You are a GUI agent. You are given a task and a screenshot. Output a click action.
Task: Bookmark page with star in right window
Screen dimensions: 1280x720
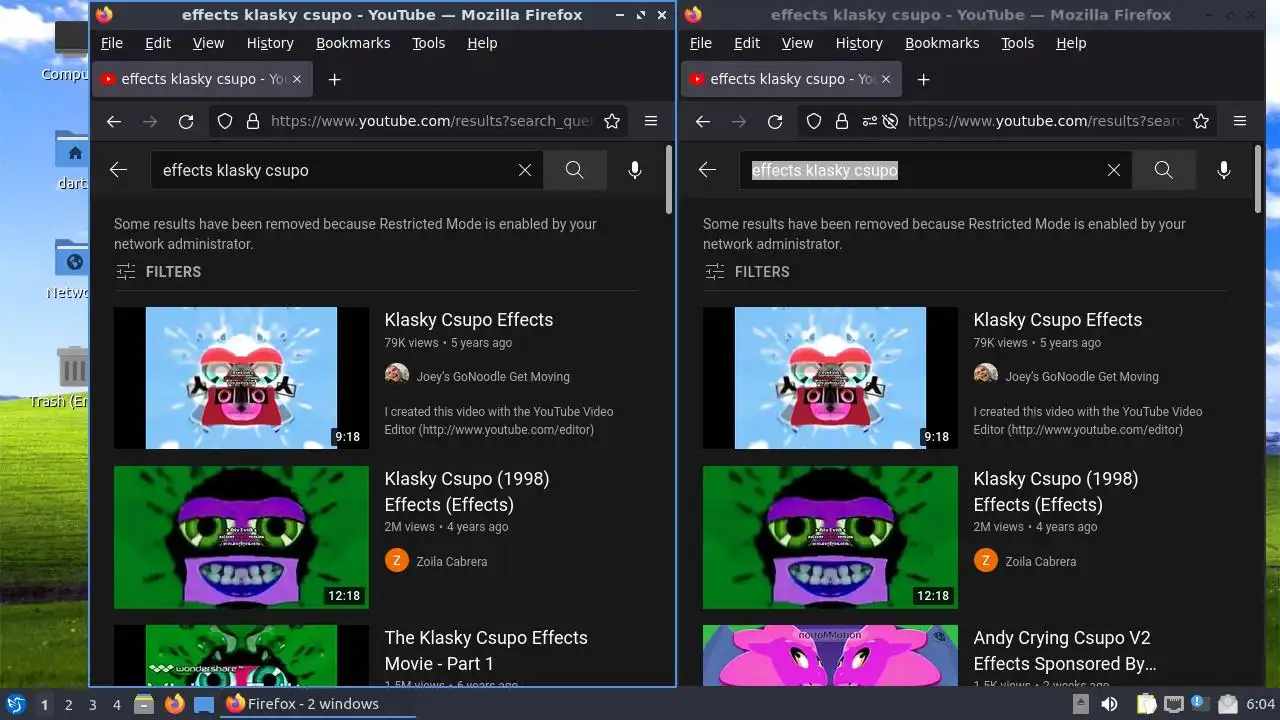[1201, 121]
